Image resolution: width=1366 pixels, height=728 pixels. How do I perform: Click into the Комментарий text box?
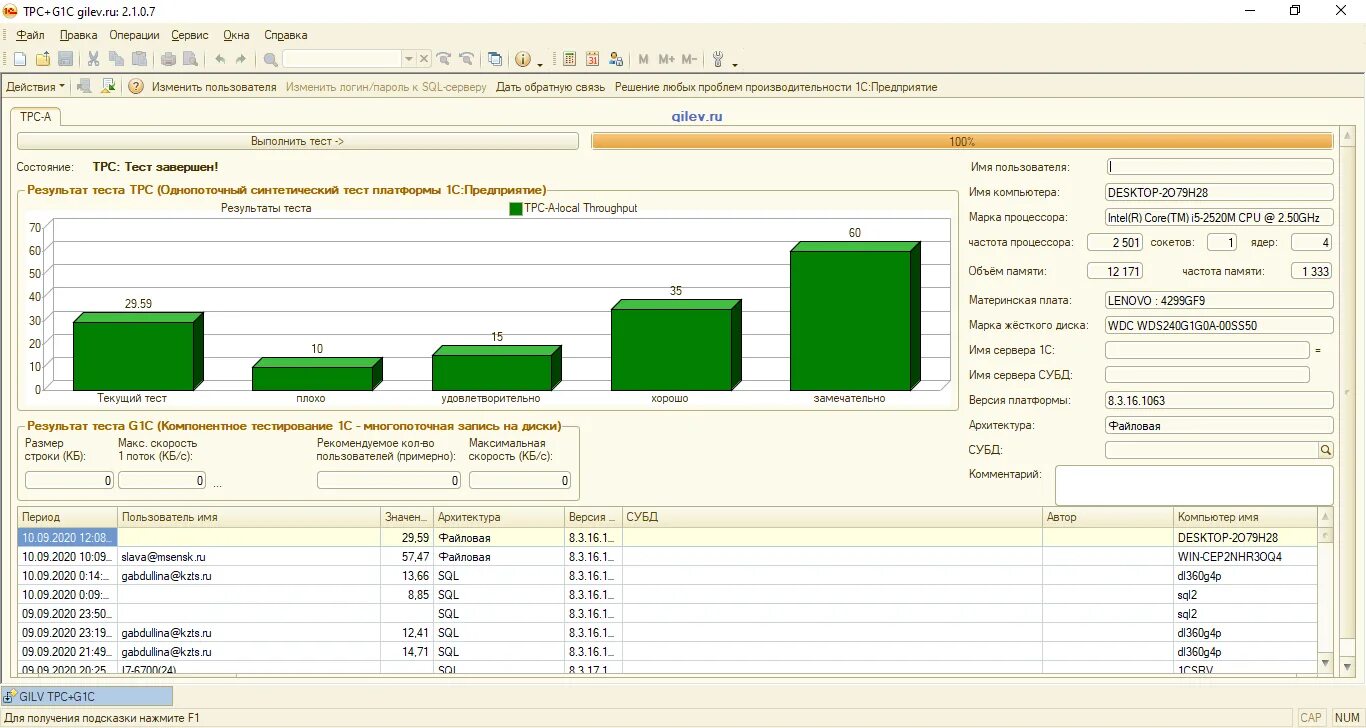coord(1194,485)
